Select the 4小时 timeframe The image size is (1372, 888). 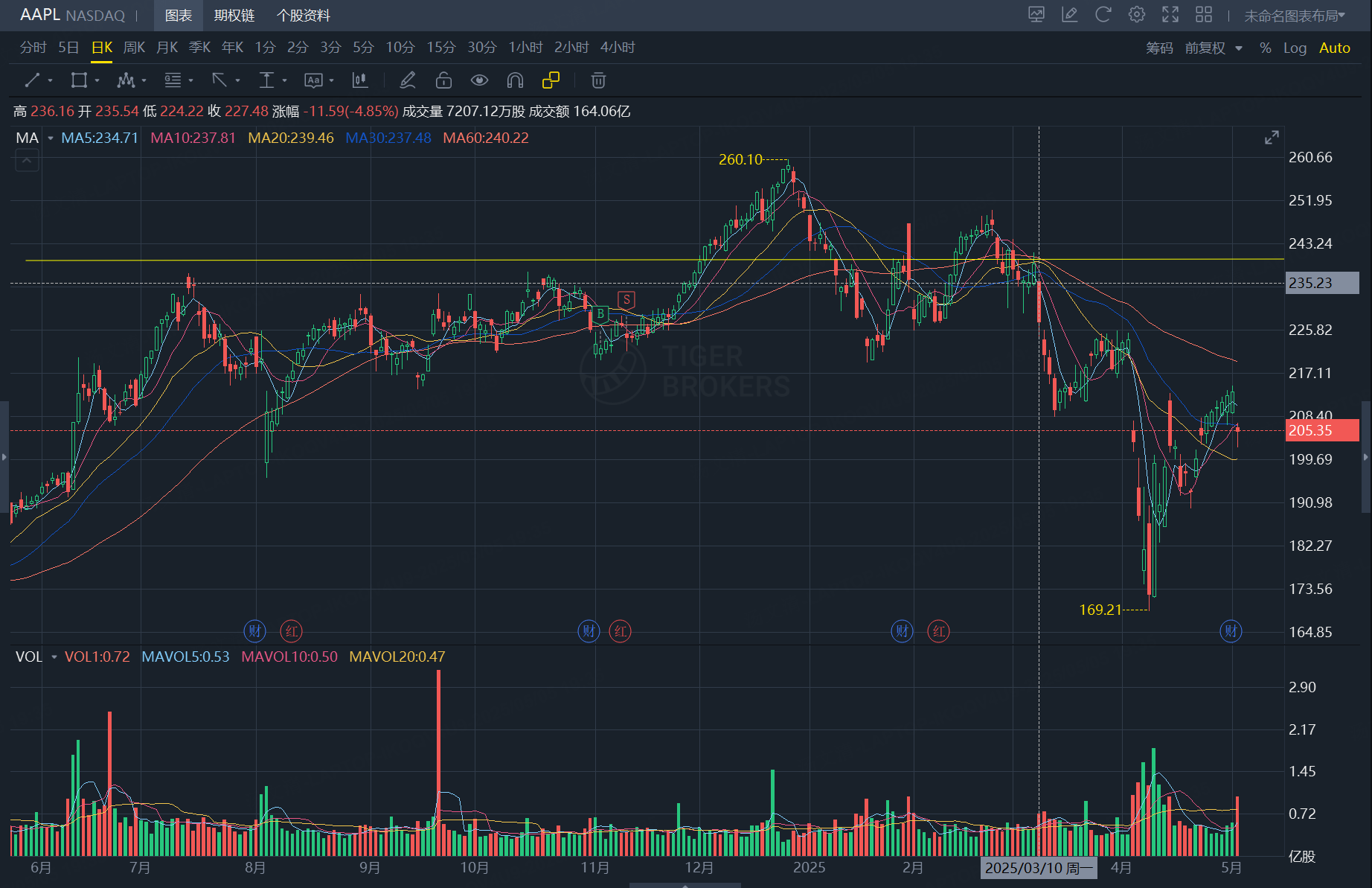(618, 48)
